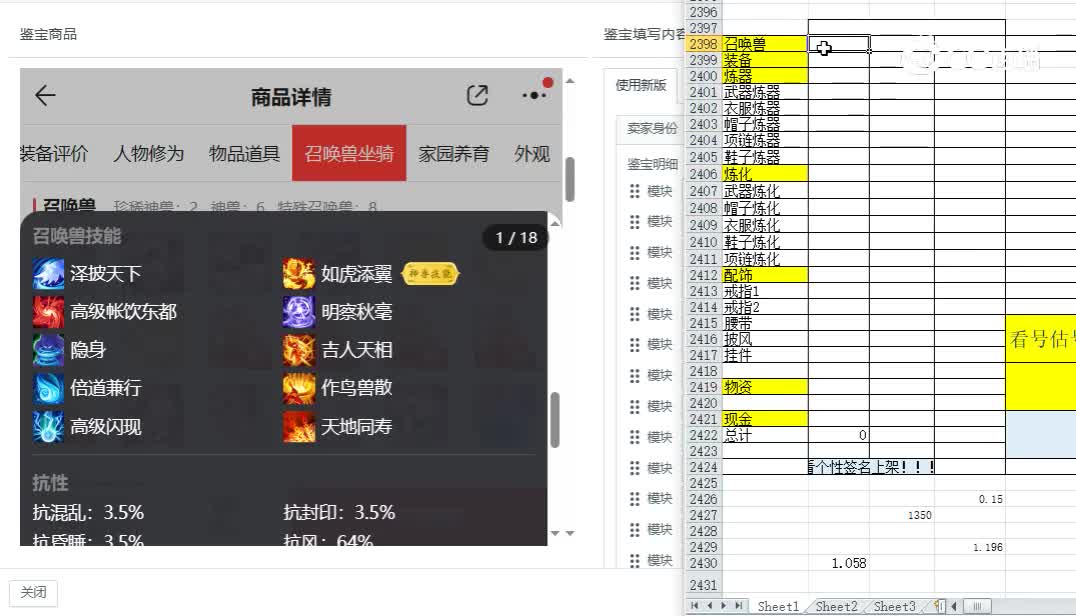This screenshot has width=1076, height=616.
Task: Open the three-dot more options menu
Action: (534, 95)
